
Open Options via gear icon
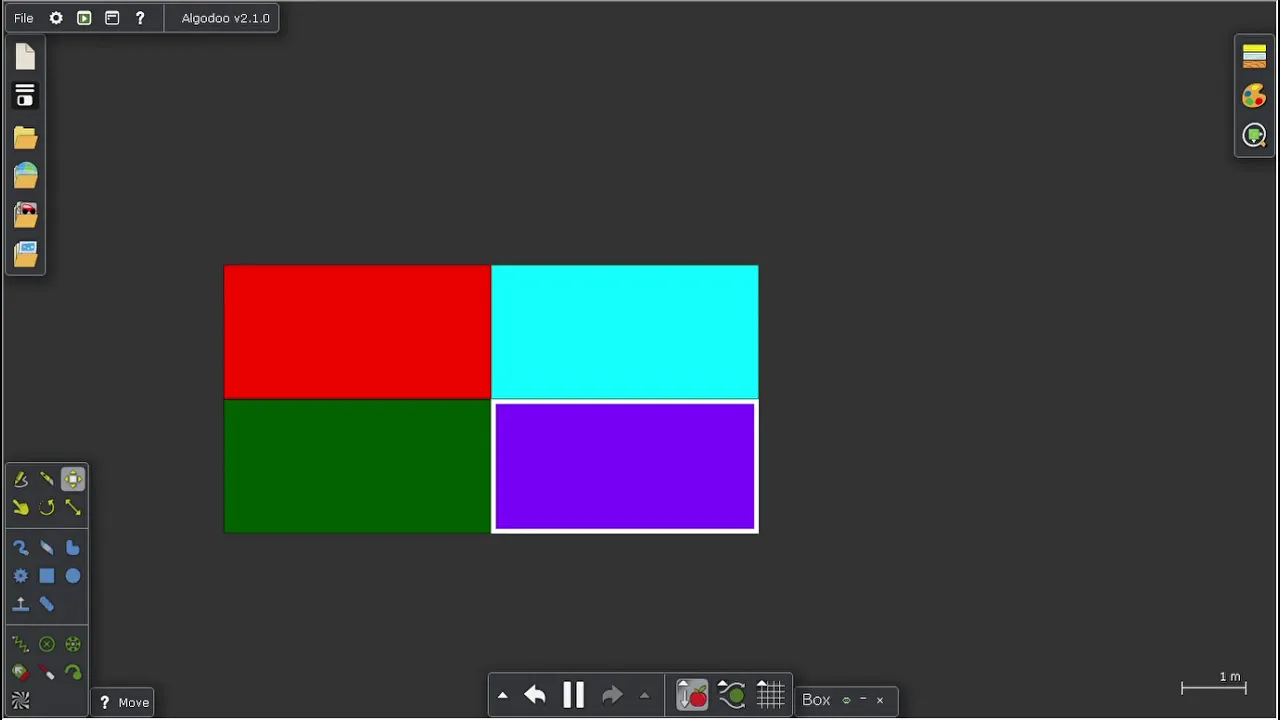click(x=56, y=18)
